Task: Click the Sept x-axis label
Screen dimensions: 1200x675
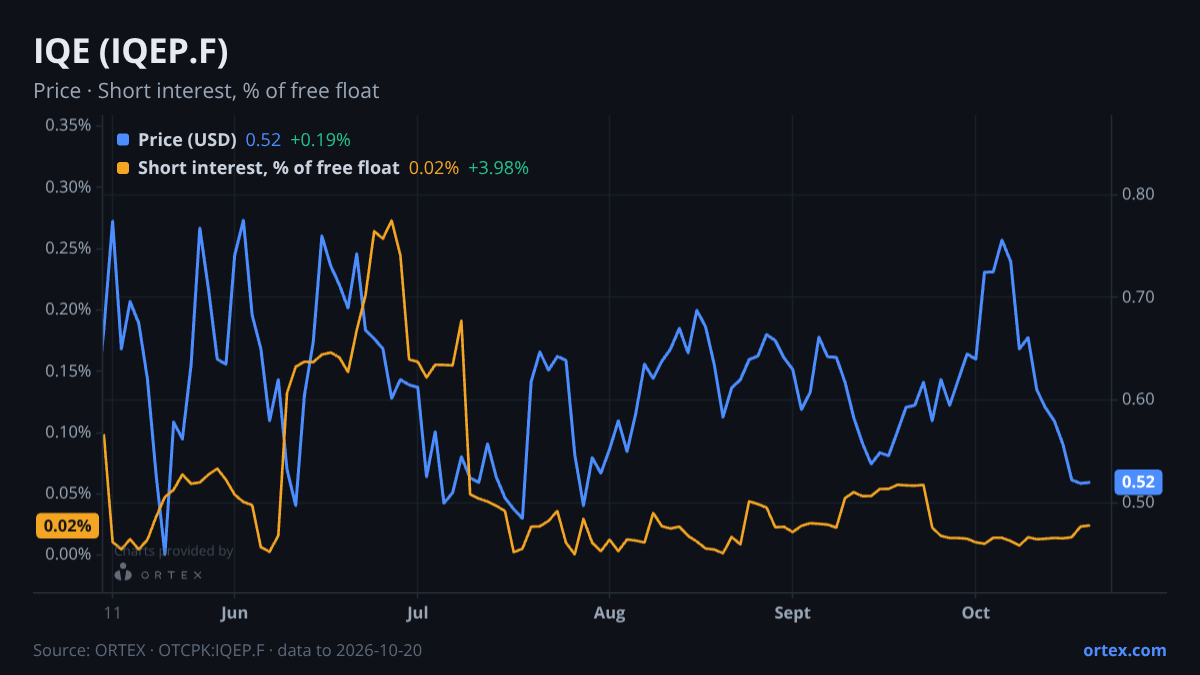Action: click(x=793, y=613)
